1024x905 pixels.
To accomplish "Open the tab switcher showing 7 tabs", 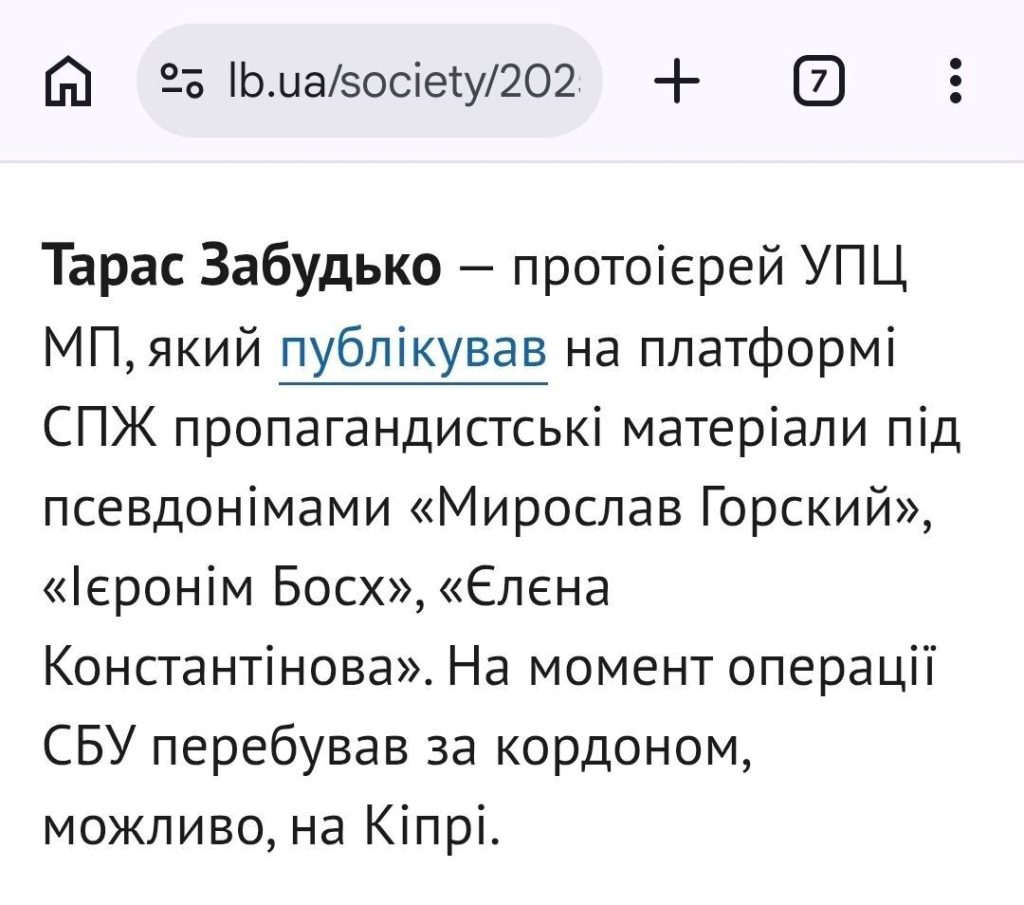I will point(818,81).
